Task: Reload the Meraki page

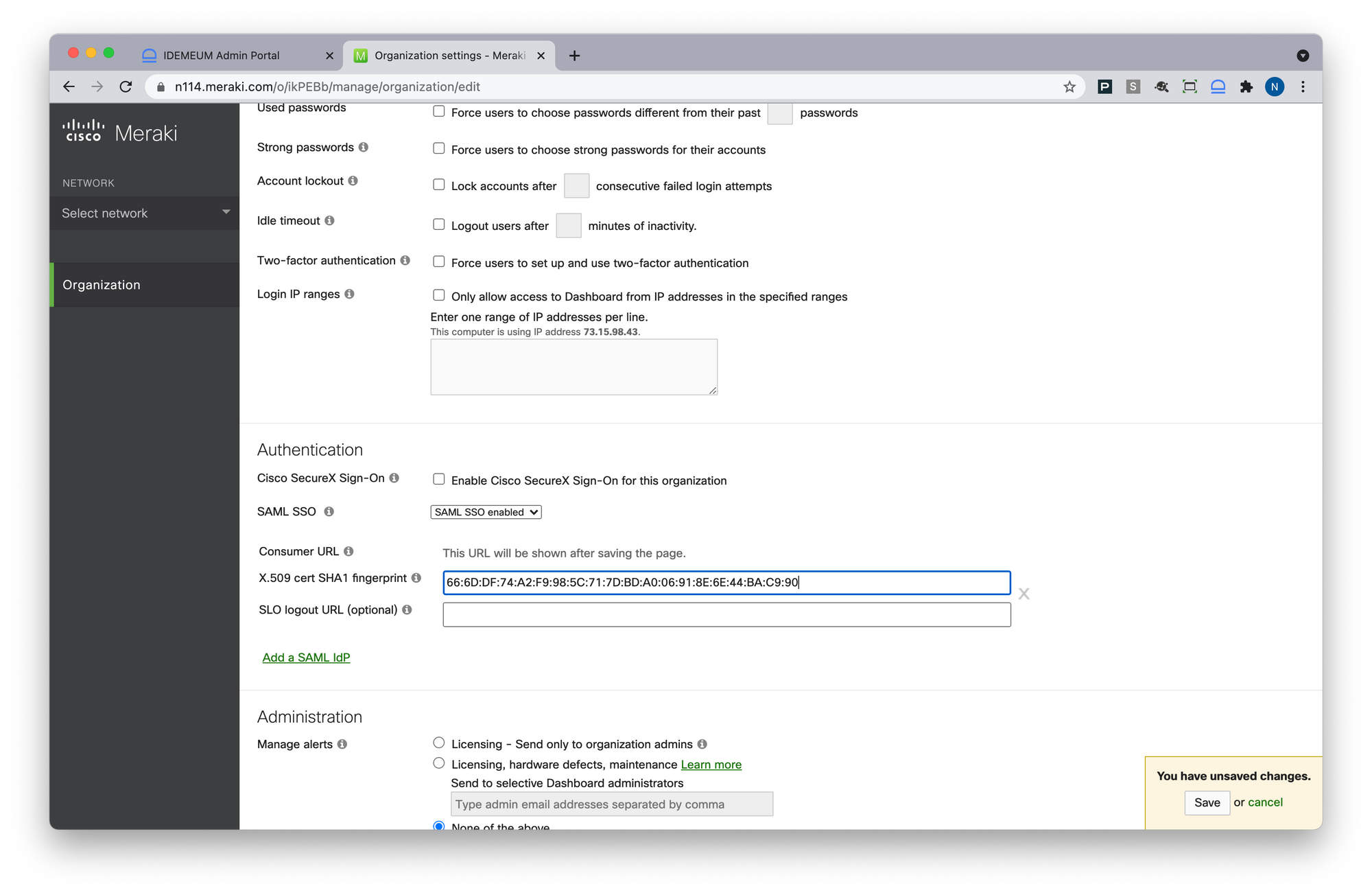Action: coord(126,86)
